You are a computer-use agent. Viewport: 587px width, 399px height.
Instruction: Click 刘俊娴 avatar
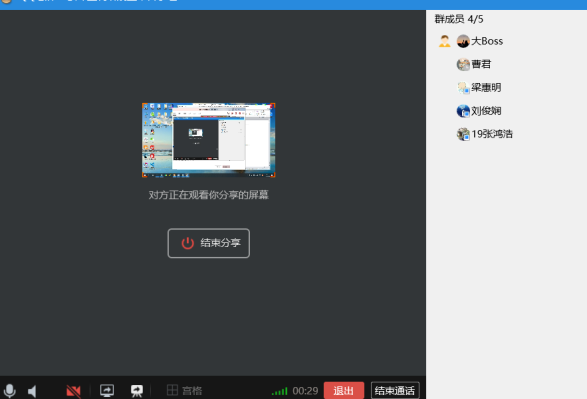pyautogui.click(x=463, y=111)
